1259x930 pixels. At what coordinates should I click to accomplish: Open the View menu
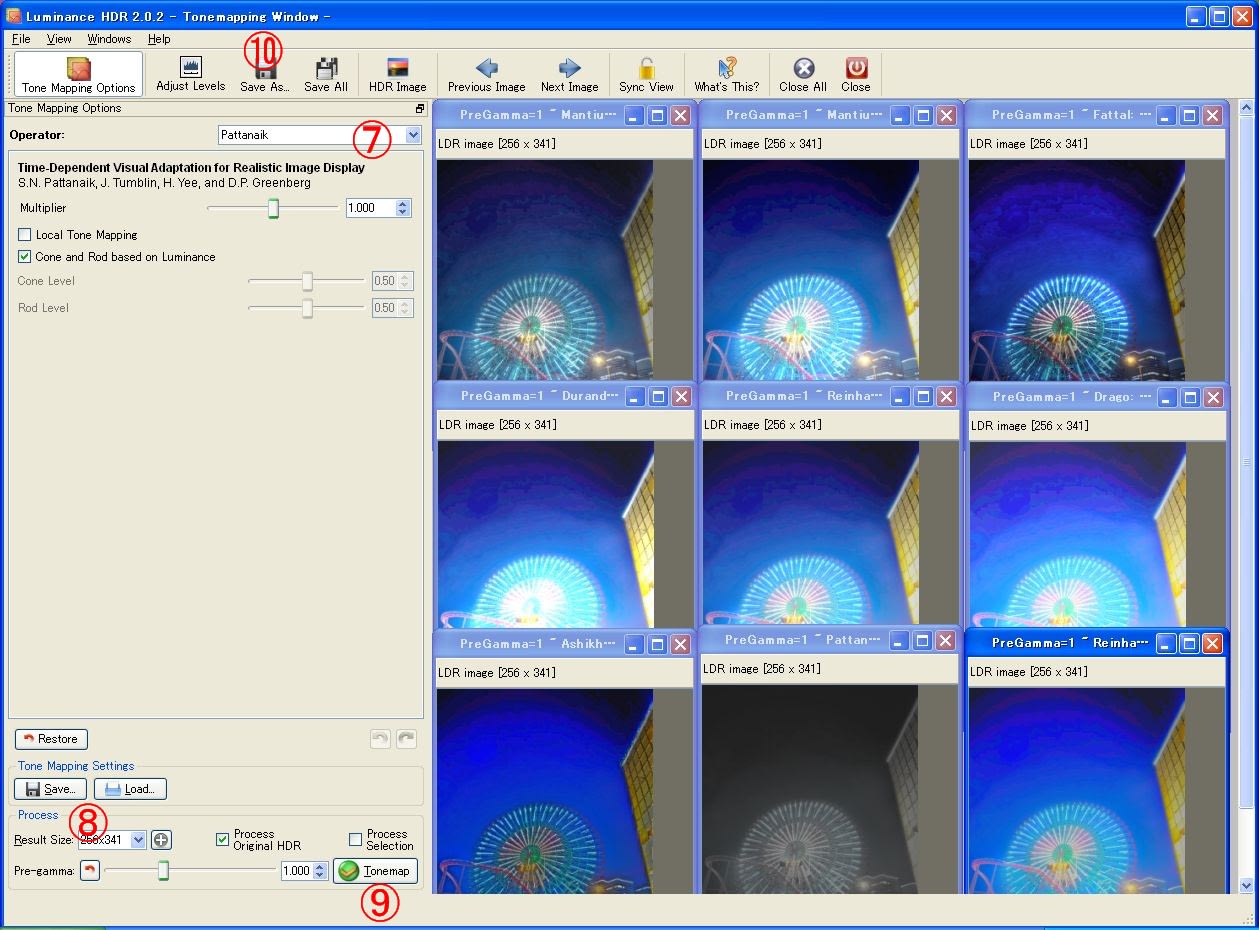pos(59,39)
